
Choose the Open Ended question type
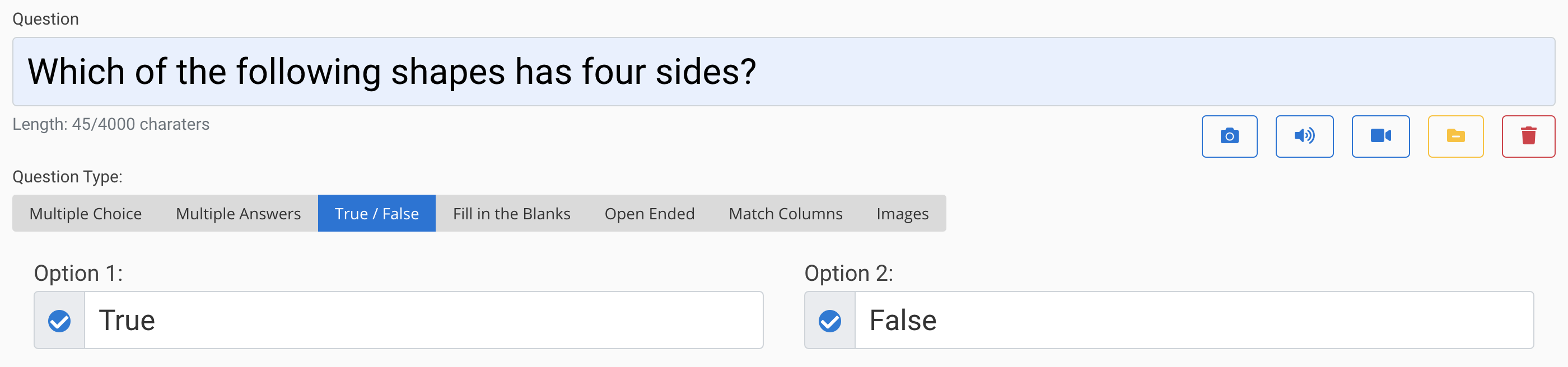[x=650, y=213]
